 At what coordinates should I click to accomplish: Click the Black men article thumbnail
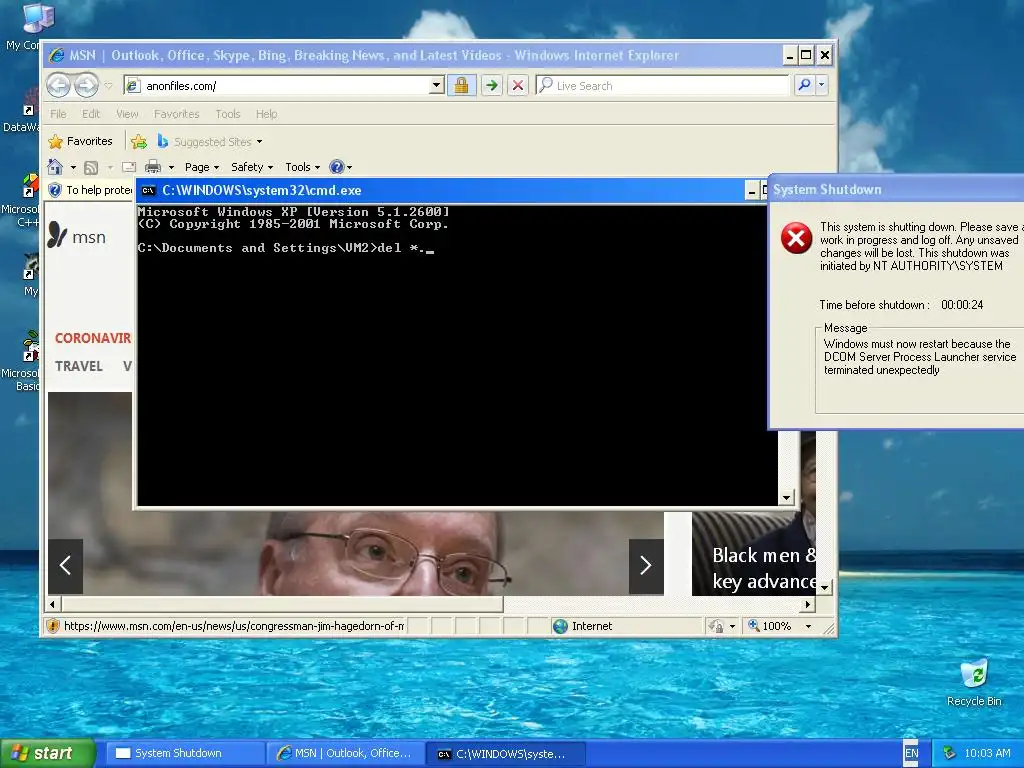754,554
